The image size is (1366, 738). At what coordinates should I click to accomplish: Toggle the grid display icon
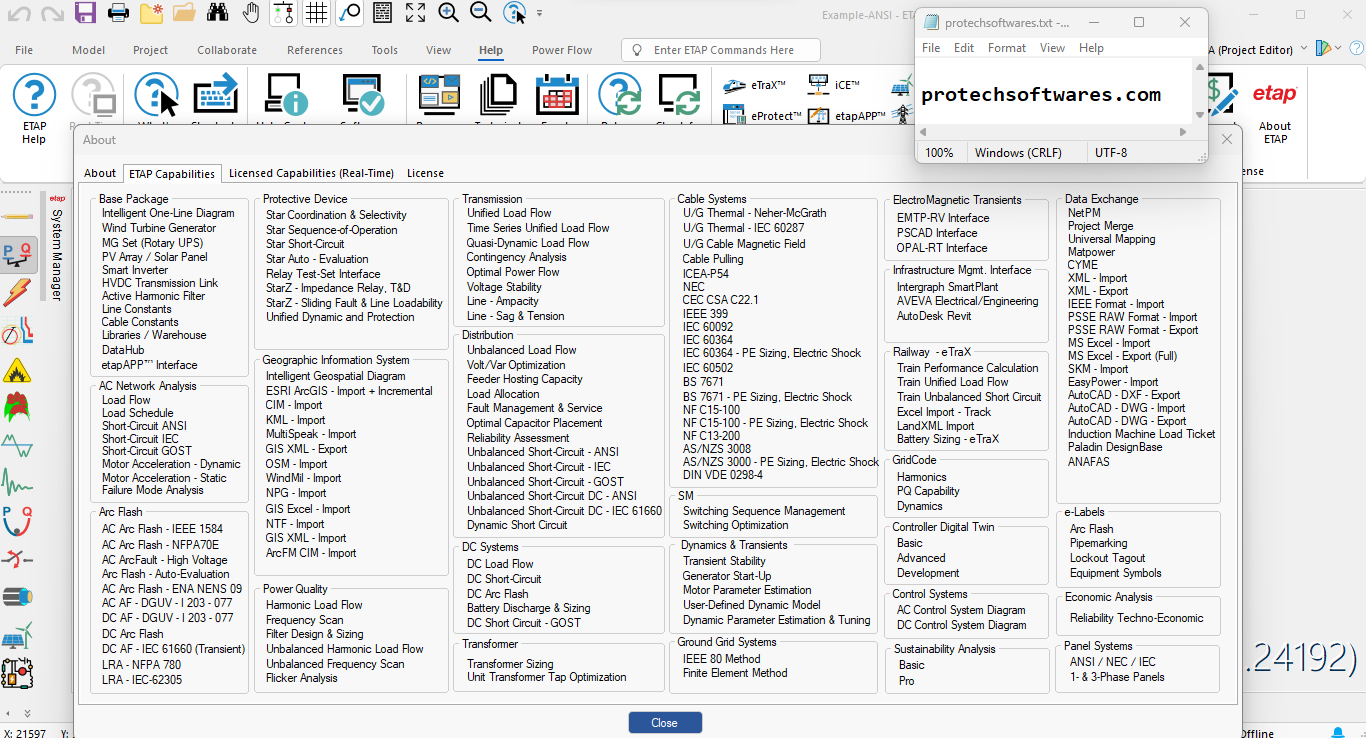point(316,13)
